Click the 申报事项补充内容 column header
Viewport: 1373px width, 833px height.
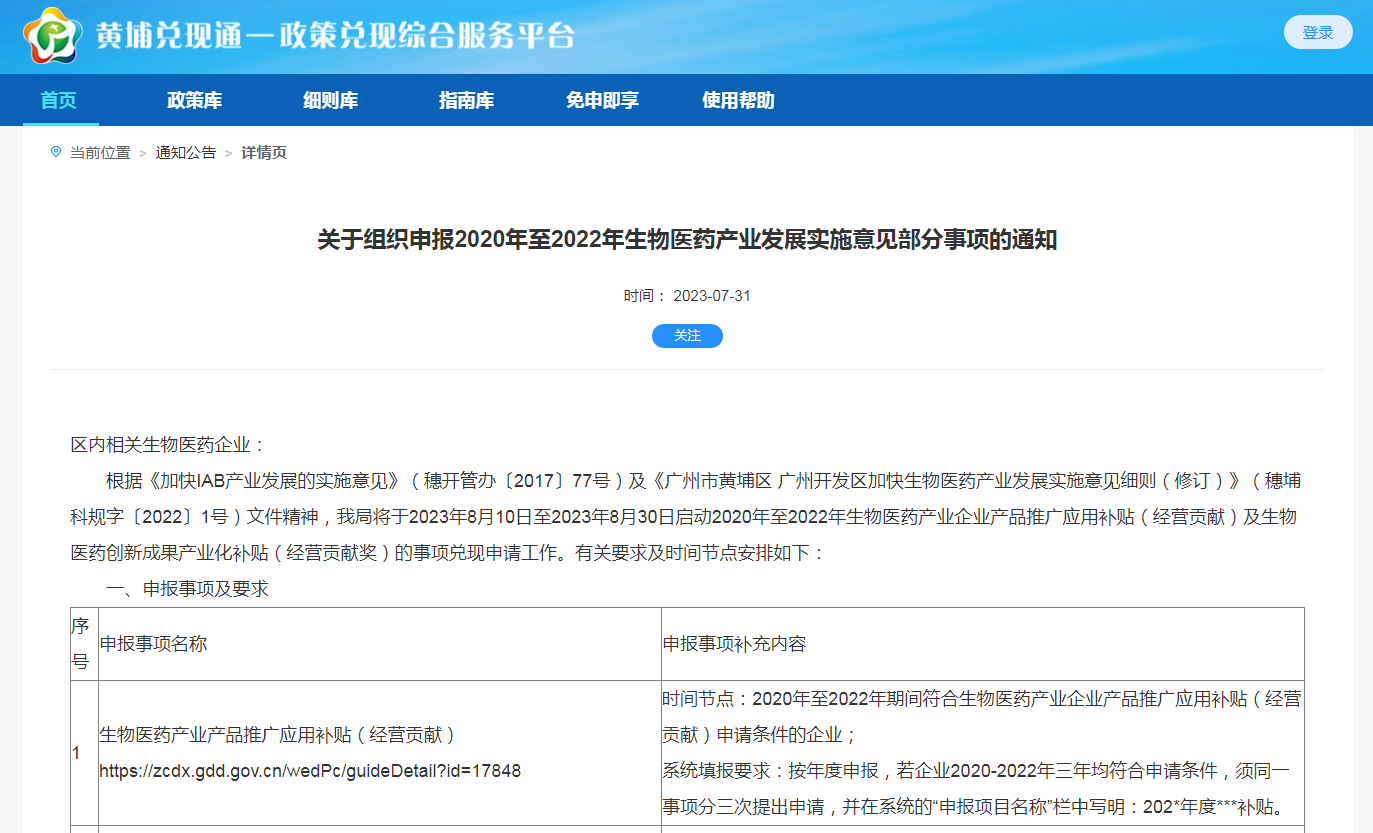(734, 644)
